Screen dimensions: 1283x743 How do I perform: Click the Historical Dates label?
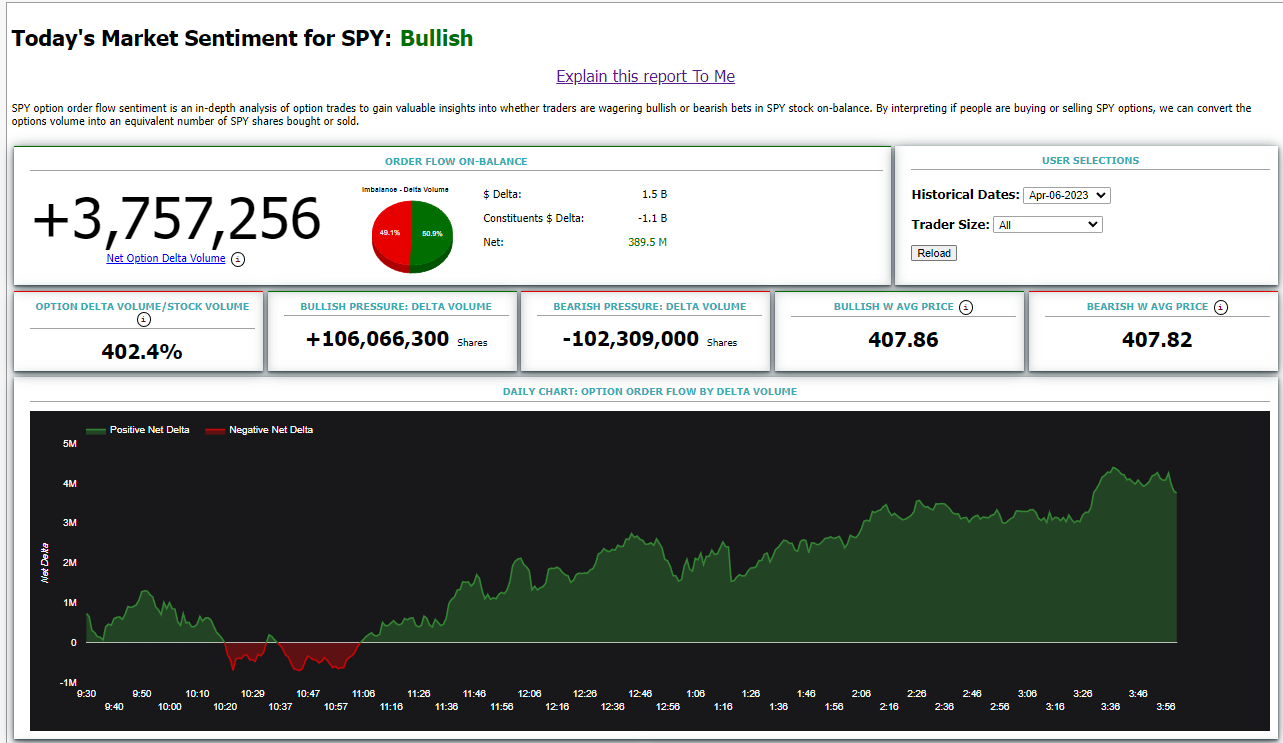pyautogui.click(x=965, y=195)
